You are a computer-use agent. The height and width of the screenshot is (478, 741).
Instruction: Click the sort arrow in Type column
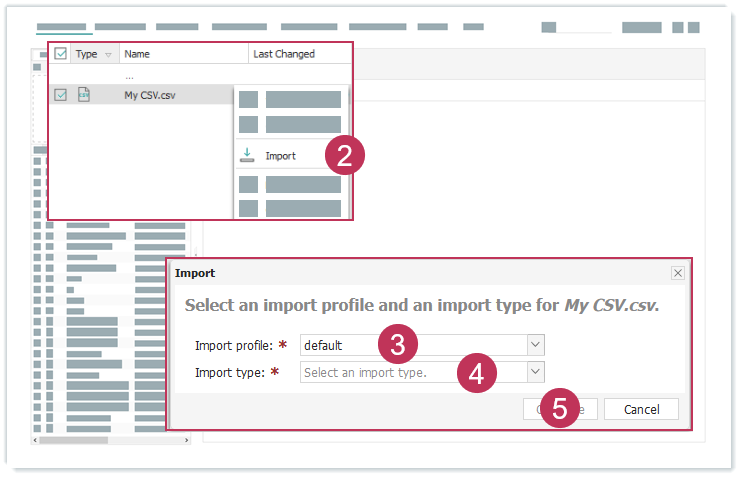click(108, 54)
